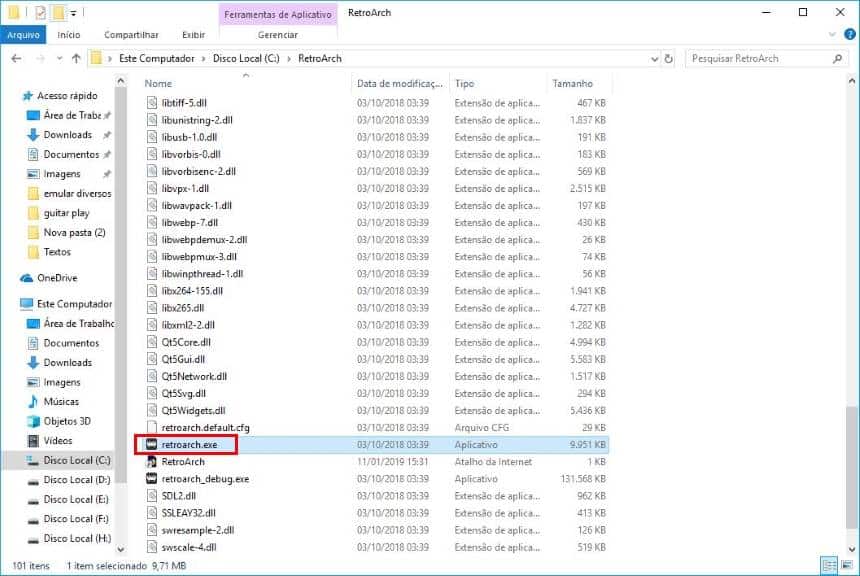Click the Disco Local (H:) drive icon
860x576 pixels.
pos(33,539)
